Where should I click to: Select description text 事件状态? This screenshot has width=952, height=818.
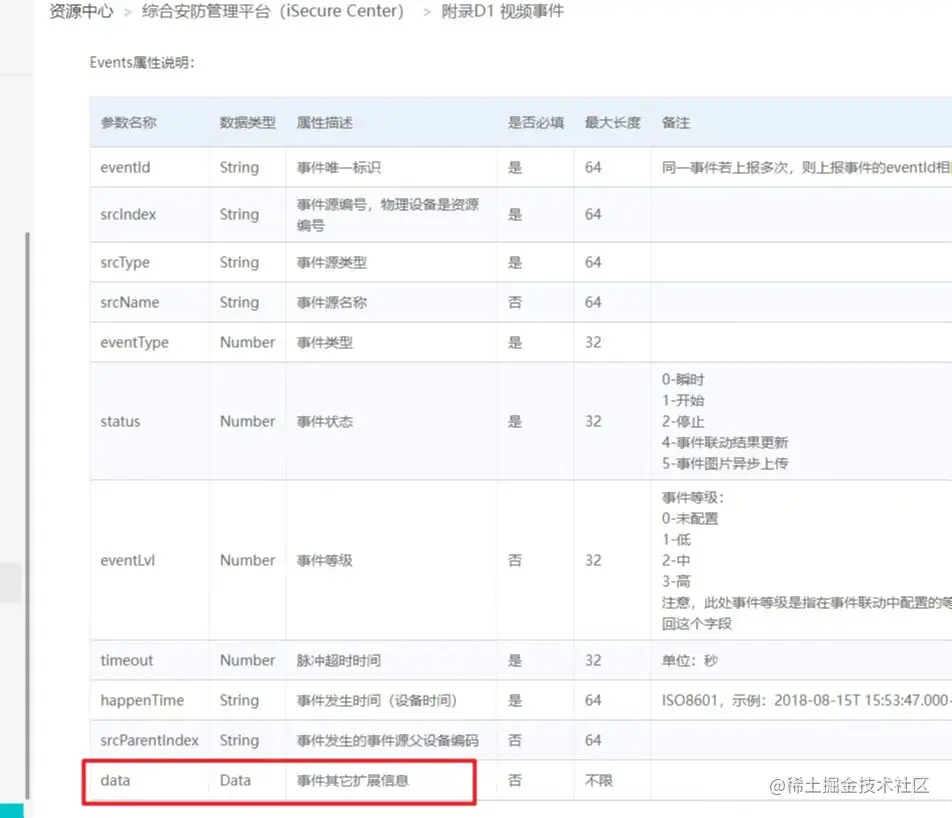(x=325, y=421)
